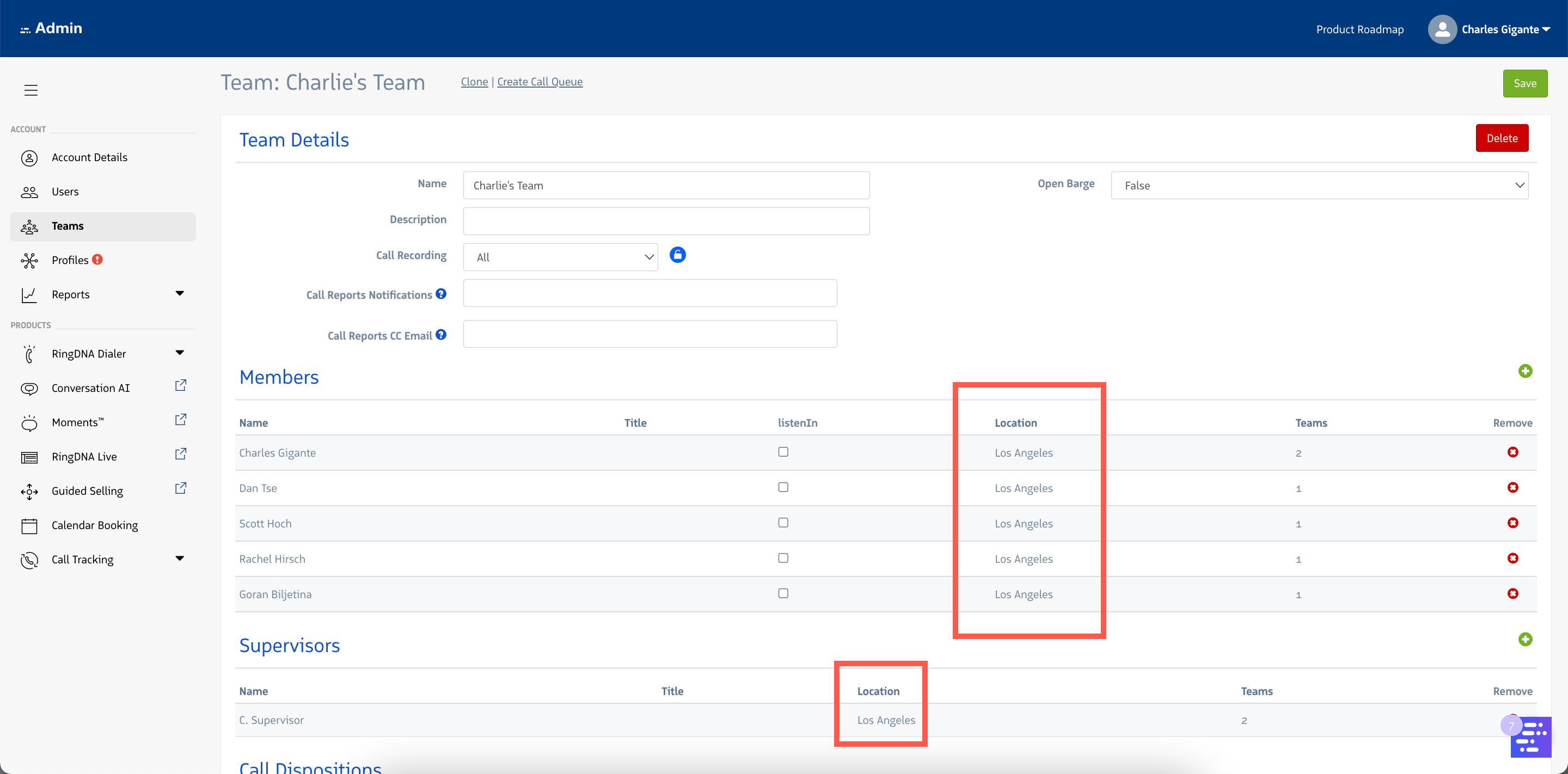Viewport: 1568px width, 774px height.
Task: Remove Dan Tse from team members
Action: point(1512,487)
